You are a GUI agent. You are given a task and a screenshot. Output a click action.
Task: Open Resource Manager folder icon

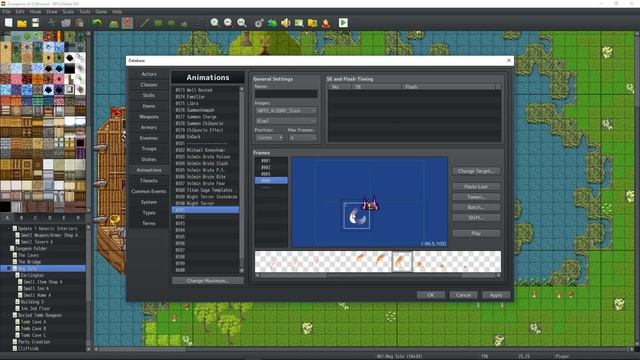312,23
